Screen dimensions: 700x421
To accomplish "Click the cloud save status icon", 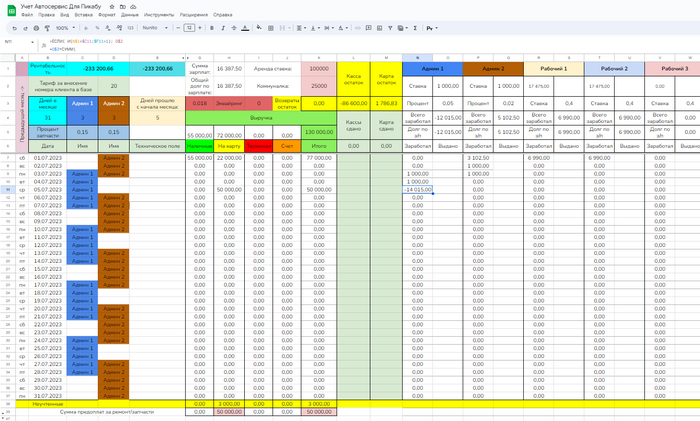I will coord(135,7).
